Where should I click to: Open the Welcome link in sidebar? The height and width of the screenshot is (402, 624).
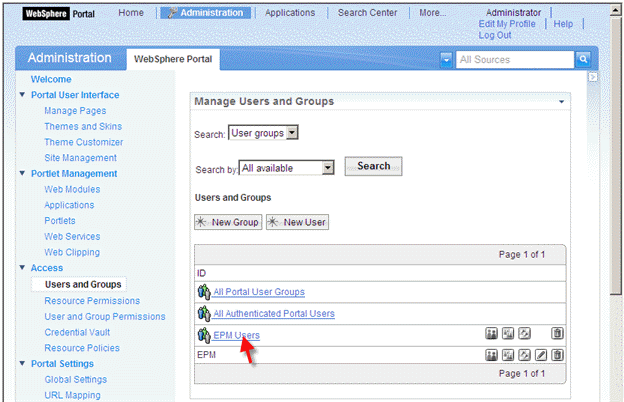(x=51, y=79)
